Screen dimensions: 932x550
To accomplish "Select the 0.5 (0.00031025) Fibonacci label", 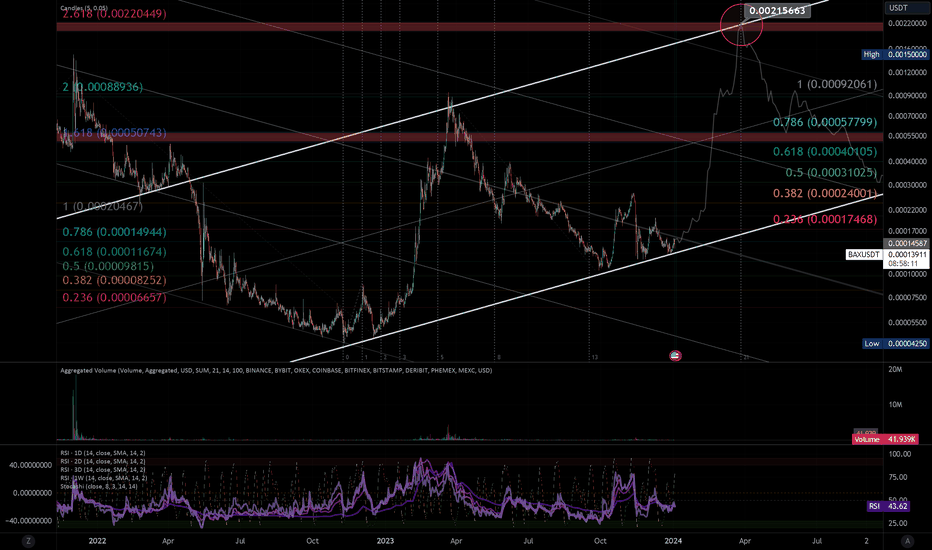I will [x=831, y=172].
